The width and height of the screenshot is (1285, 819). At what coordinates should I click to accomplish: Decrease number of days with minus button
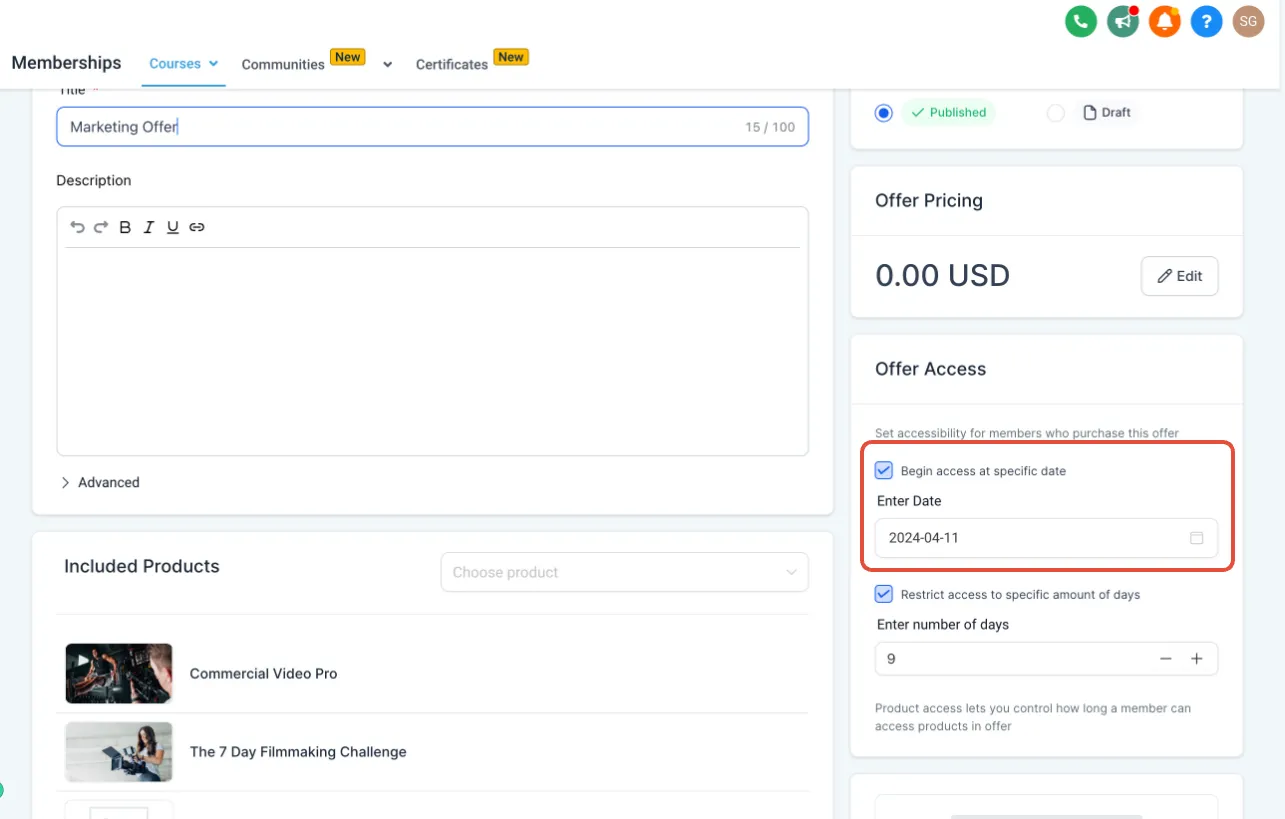[x=1165, y=659]
